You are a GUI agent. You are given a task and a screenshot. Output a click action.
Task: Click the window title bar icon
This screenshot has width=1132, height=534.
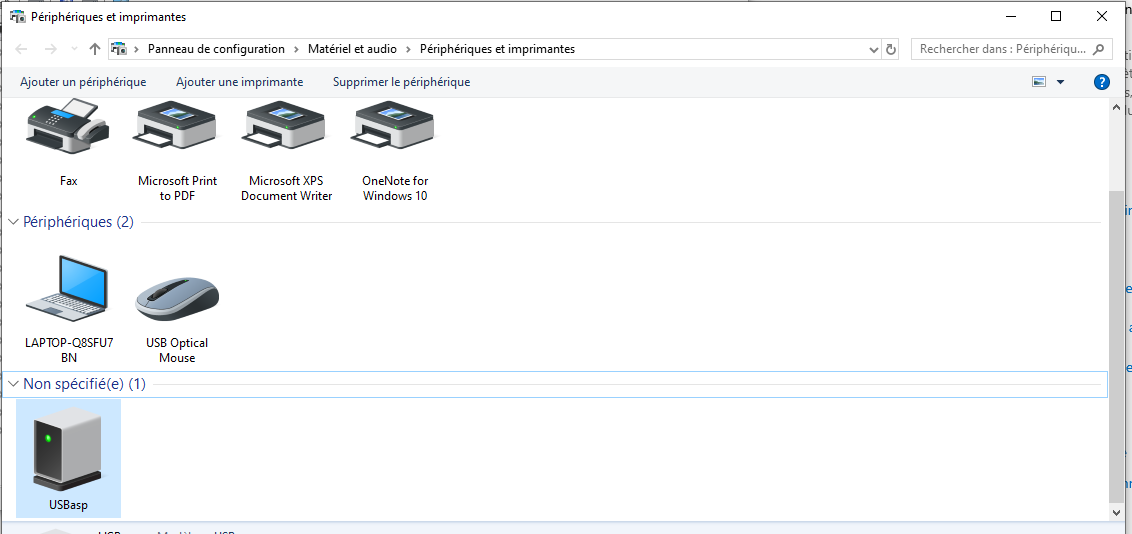[17, 17]
